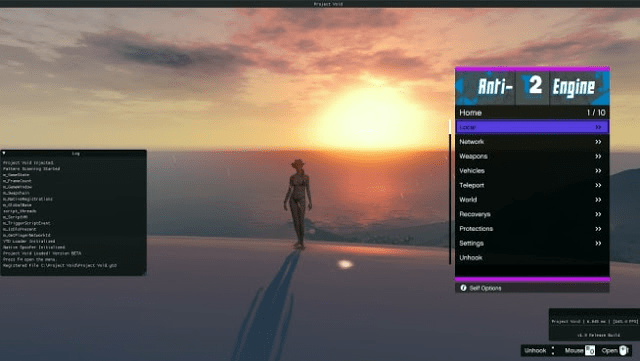Select the Protections menu entry
Image resolution: width=640 pixels, height=361 pixels.
coord(532,229)
